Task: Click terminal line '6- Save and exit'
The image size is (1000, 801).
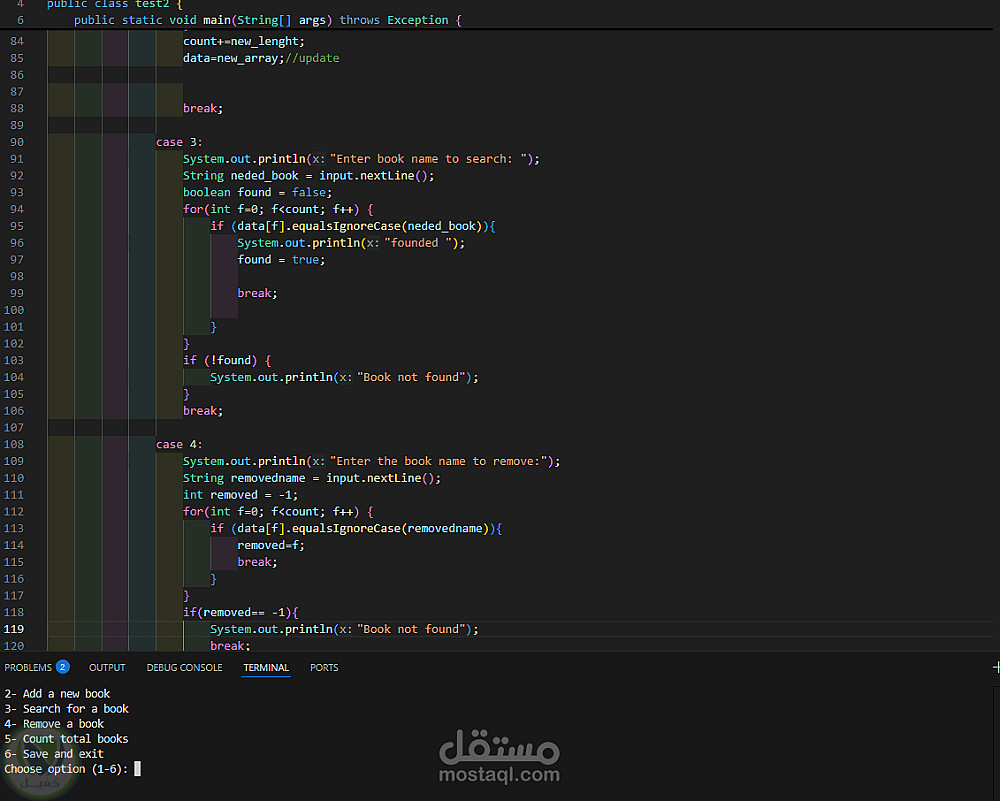Action: point(54,754)
